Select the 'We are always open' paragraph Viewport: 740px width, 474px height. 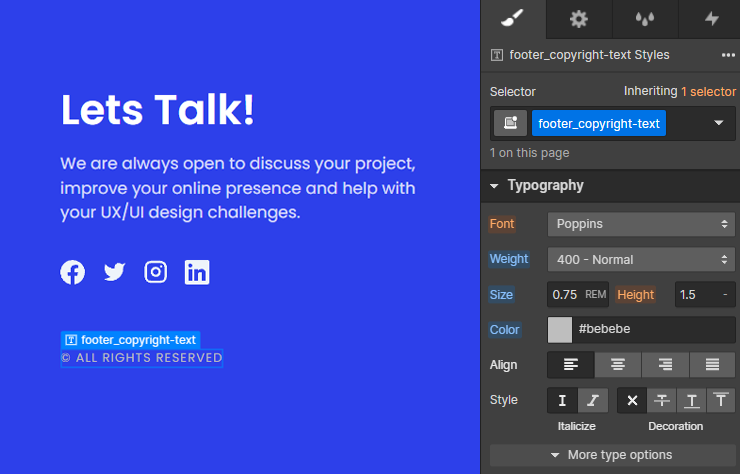coord(238,188)
